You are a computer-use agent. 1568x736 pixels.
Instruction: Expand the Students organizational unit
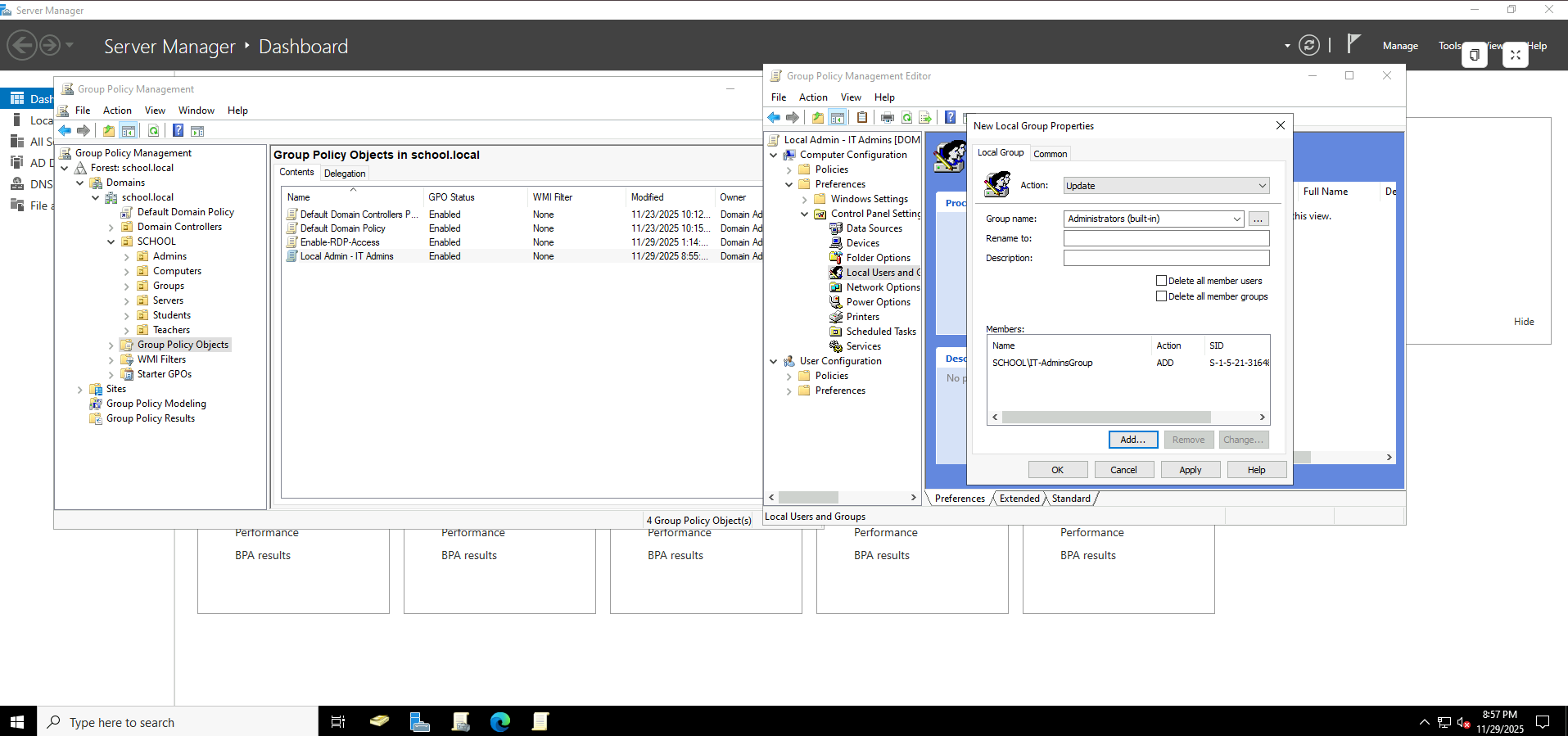click(x=127, y=316)
